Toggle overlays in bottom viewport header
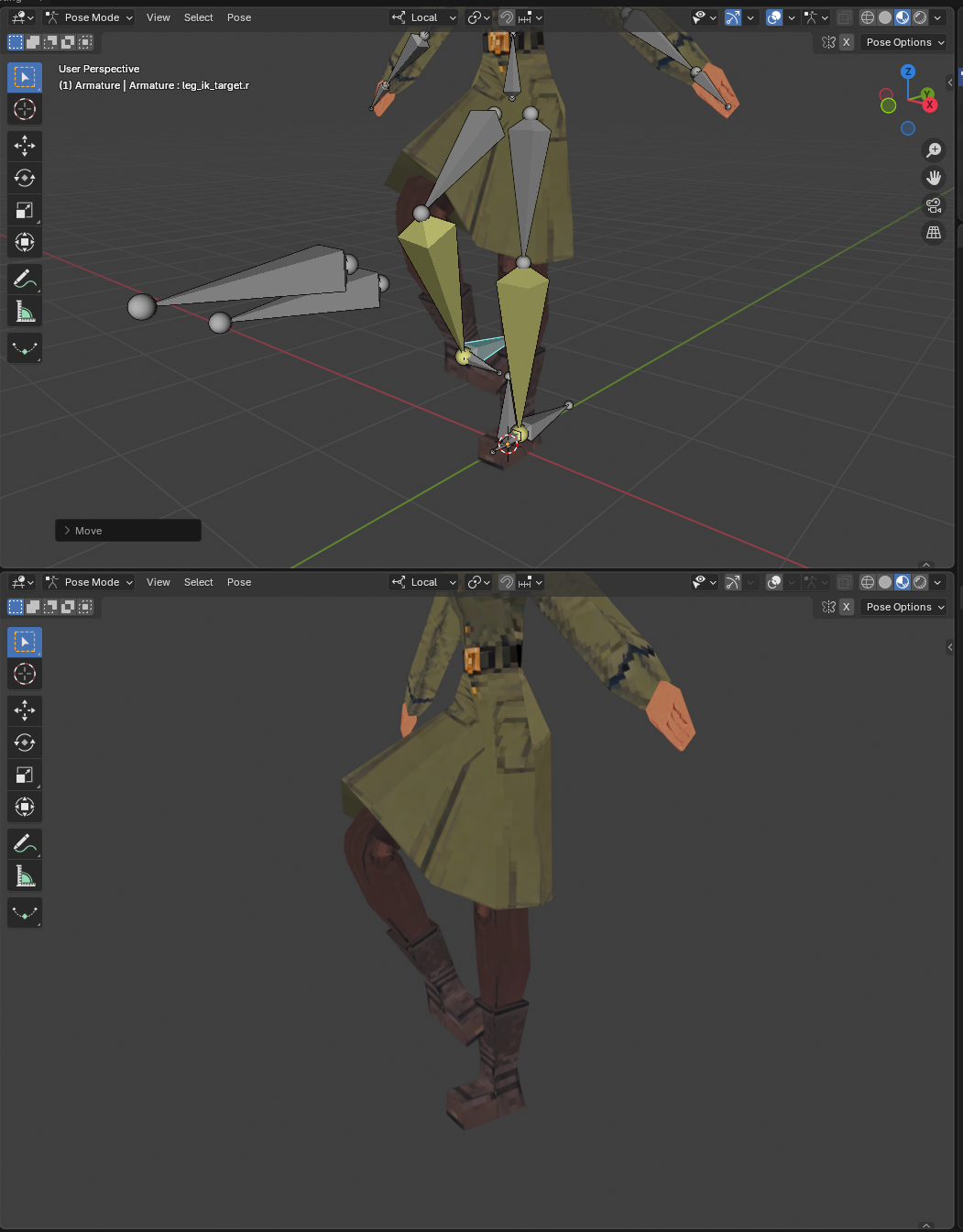This screenshot has height=1232, width=963. (774, 582)
